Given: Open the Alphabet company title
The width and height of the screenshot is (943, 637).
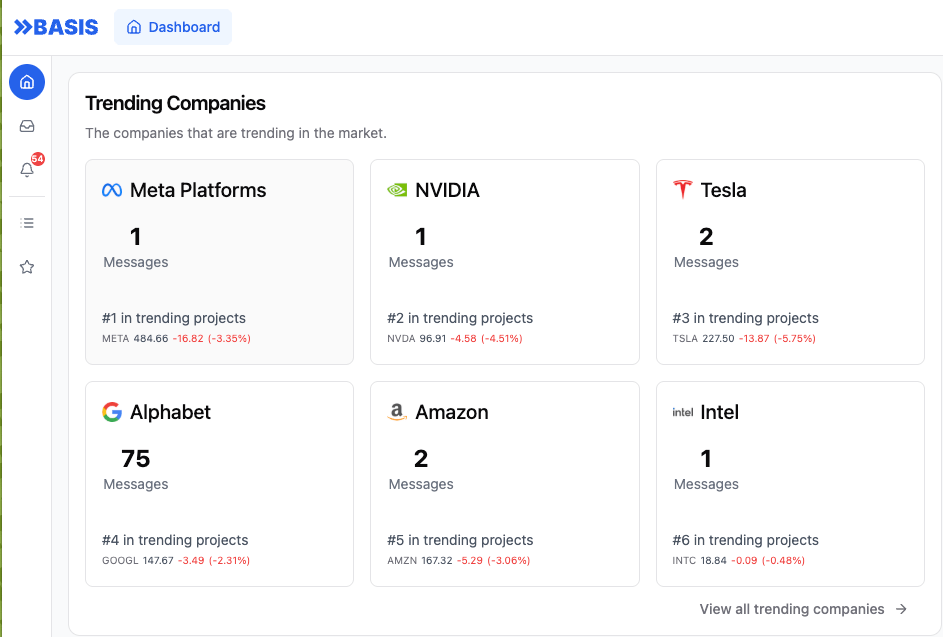Looking at the screenshot, I should (x=170, y=412).
